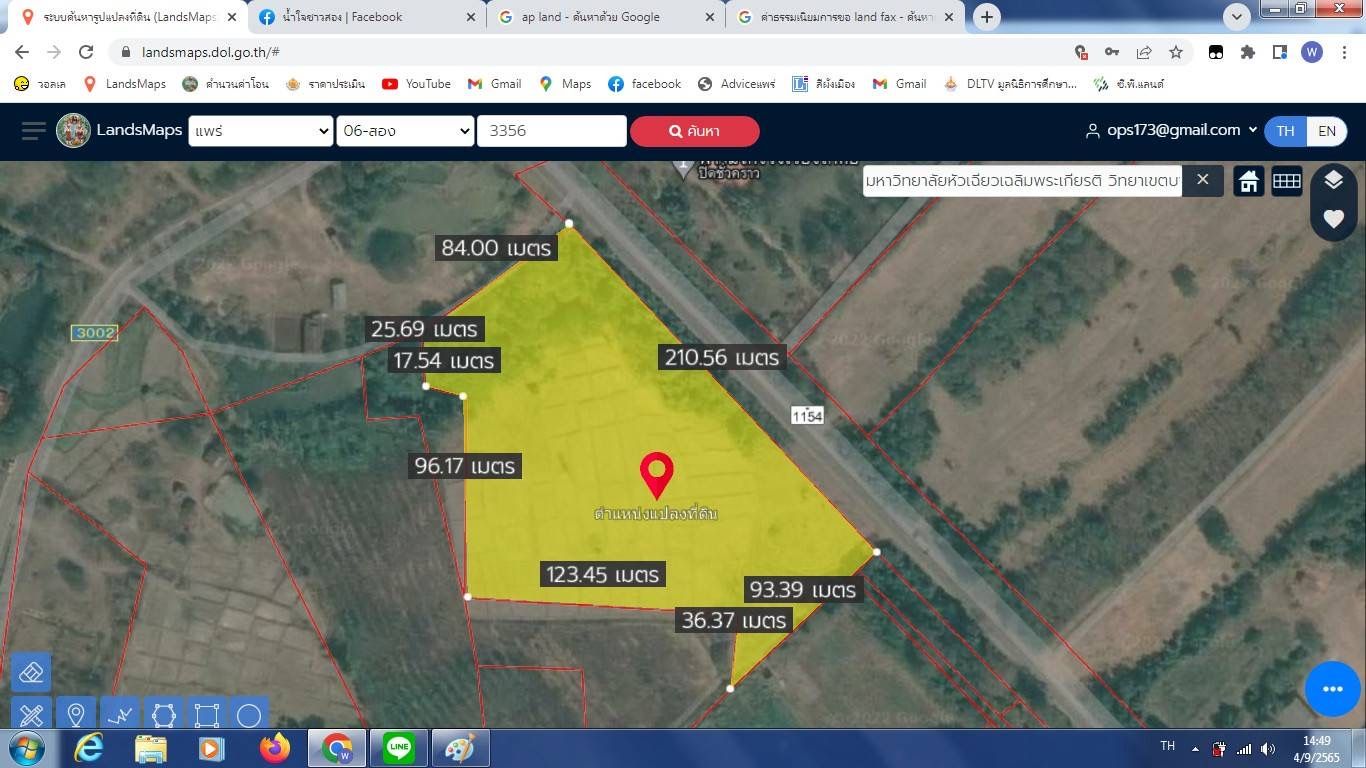Open the ops173@gmail.com account dropdown

1172,130
